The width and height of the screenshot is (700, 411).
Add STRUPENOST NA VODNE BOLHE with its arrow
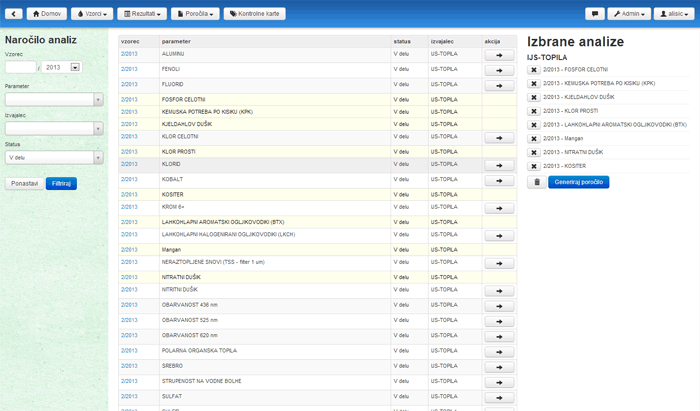499,383
